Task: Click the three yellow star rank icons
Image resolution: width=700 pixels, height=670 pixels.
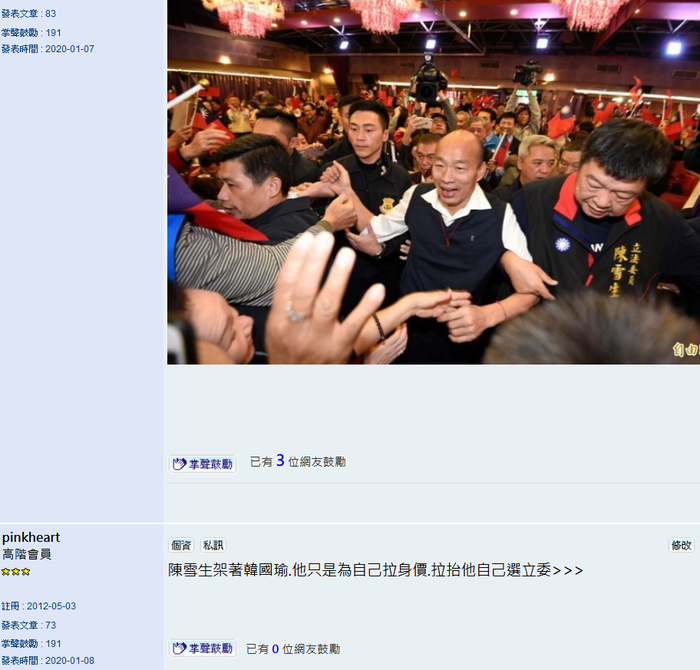Action: (x=16, y=571)
